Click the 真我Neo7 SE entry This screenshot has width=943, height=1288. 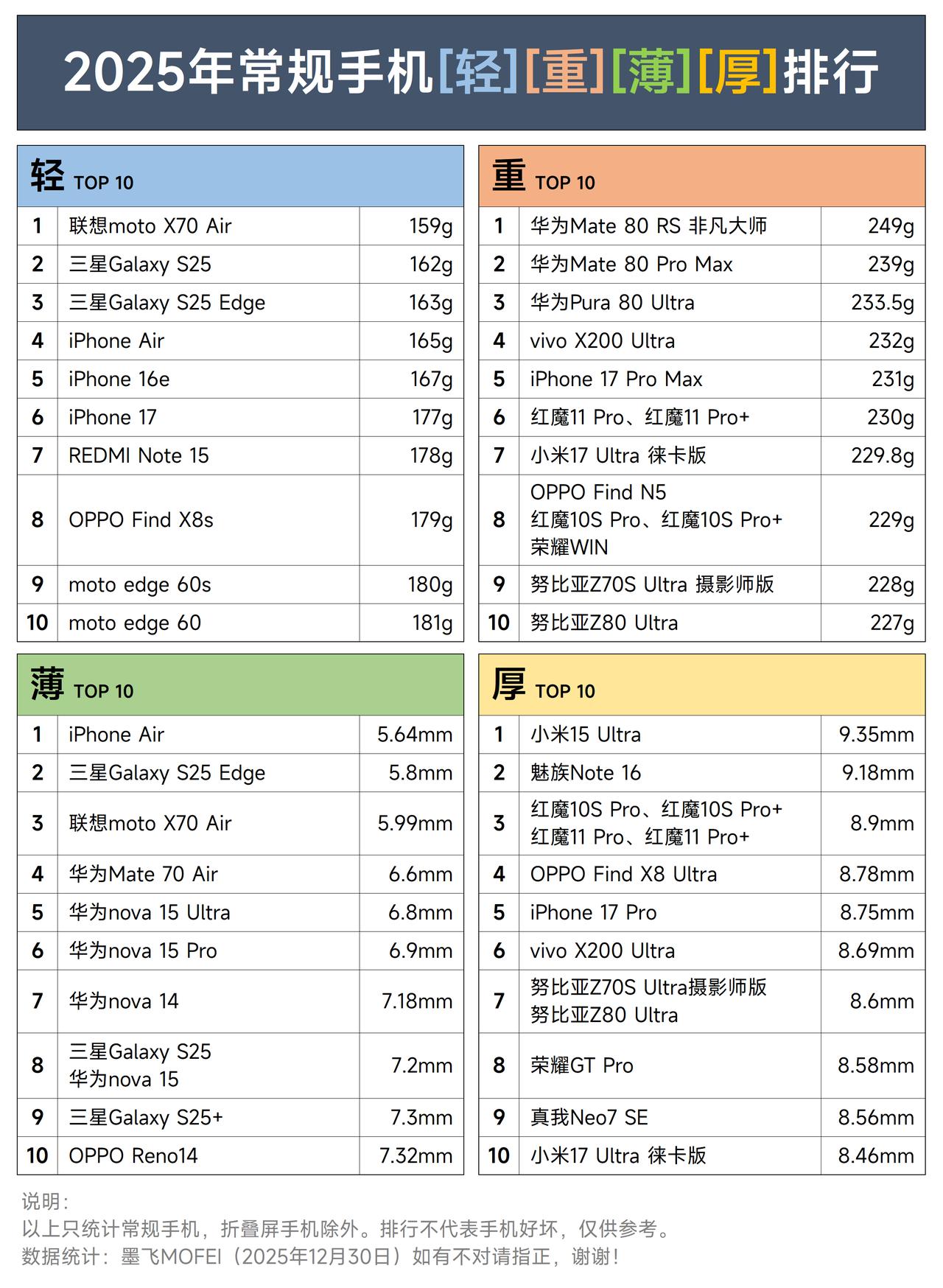click(x=589, y=1118)
